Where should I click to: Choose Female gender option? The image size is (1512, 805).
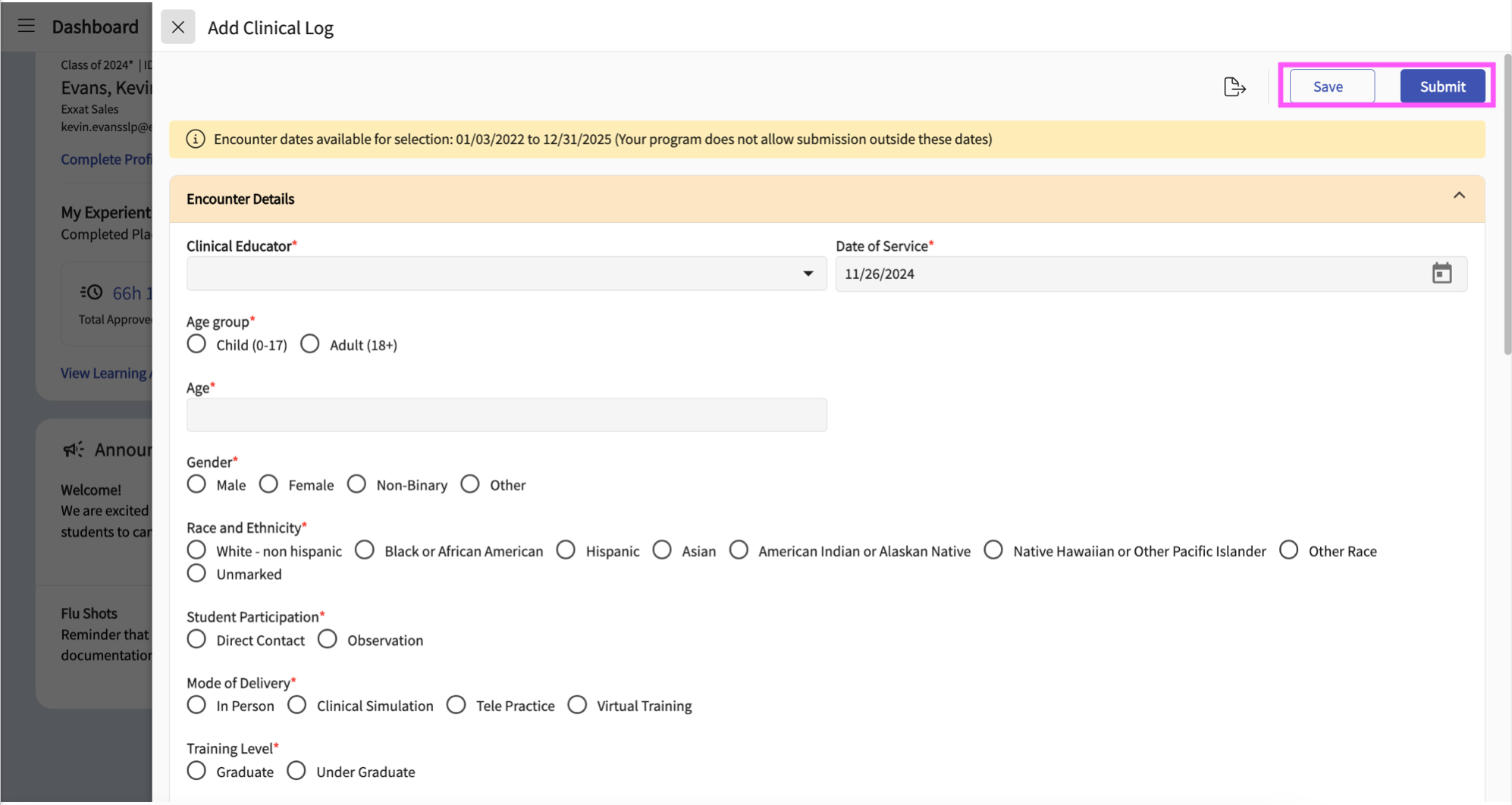[x=268, y=484]
